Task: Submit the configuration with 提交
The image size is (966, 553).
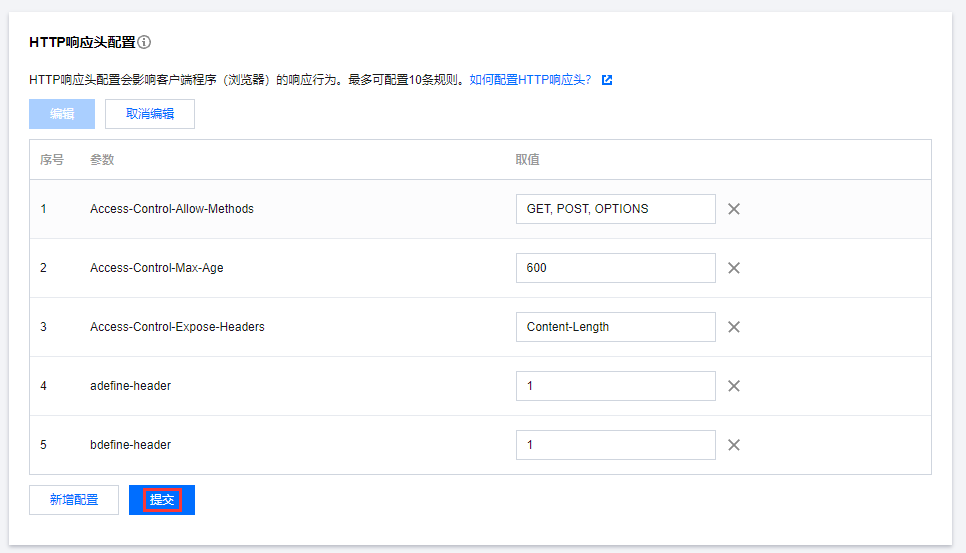Action: (162, 500)
